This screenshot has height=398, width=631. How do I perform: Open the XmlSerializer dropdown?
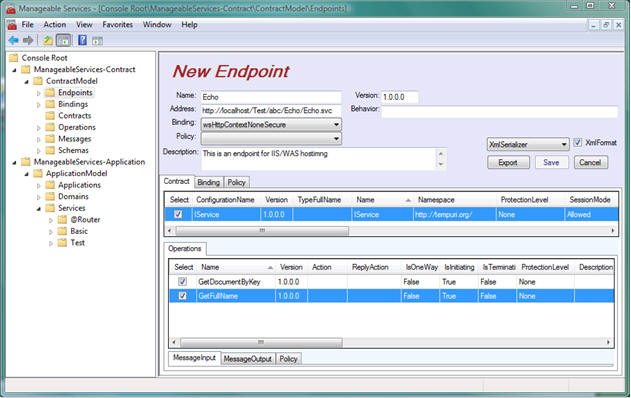click(528, 144)
